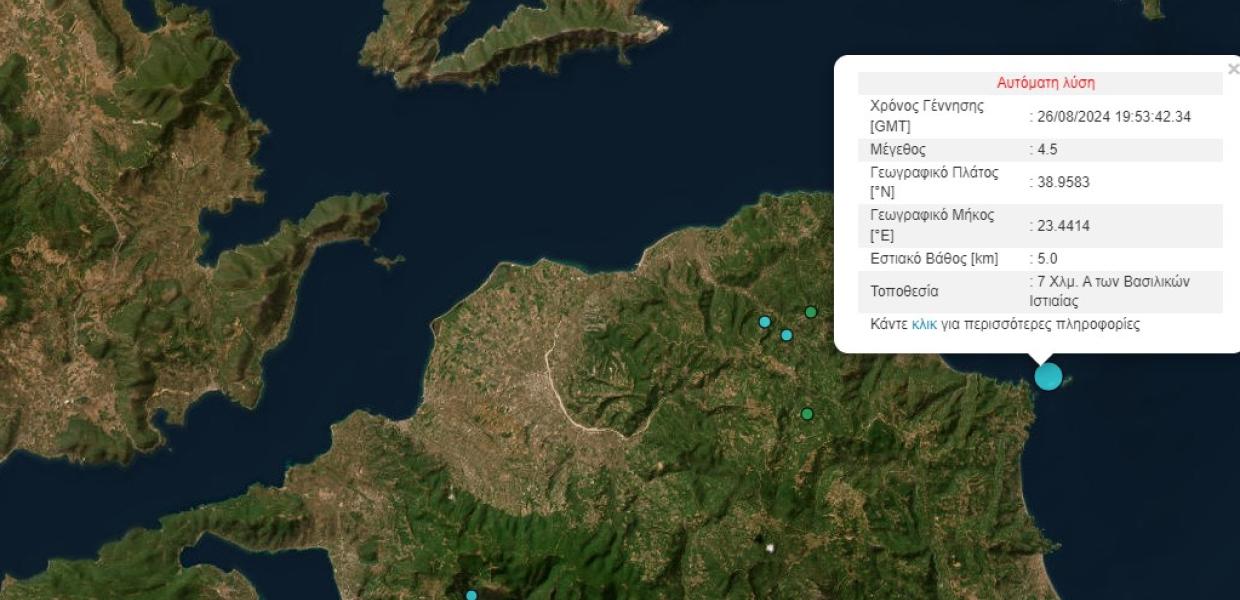Follow the "κλικ" link for more information
The image size is (1240, 600).
point(924,325)
